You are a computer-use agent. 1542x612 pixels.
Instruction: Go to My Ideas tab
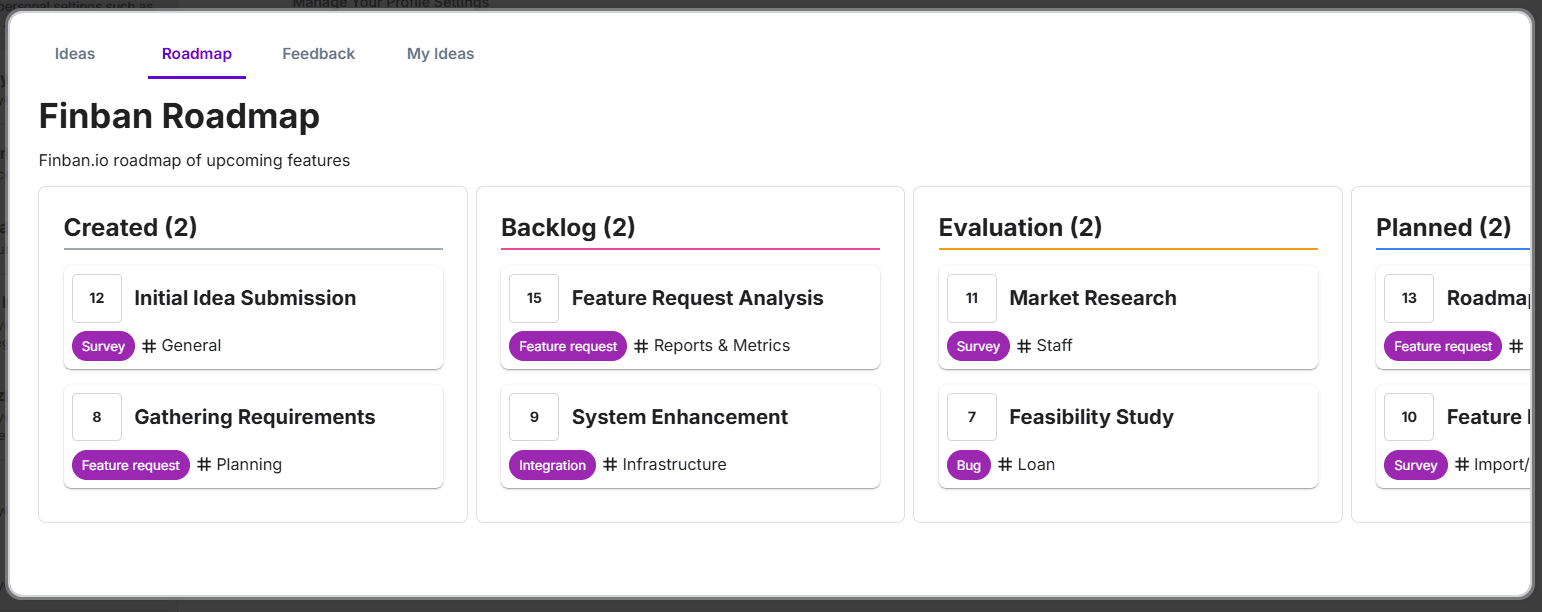440,54
